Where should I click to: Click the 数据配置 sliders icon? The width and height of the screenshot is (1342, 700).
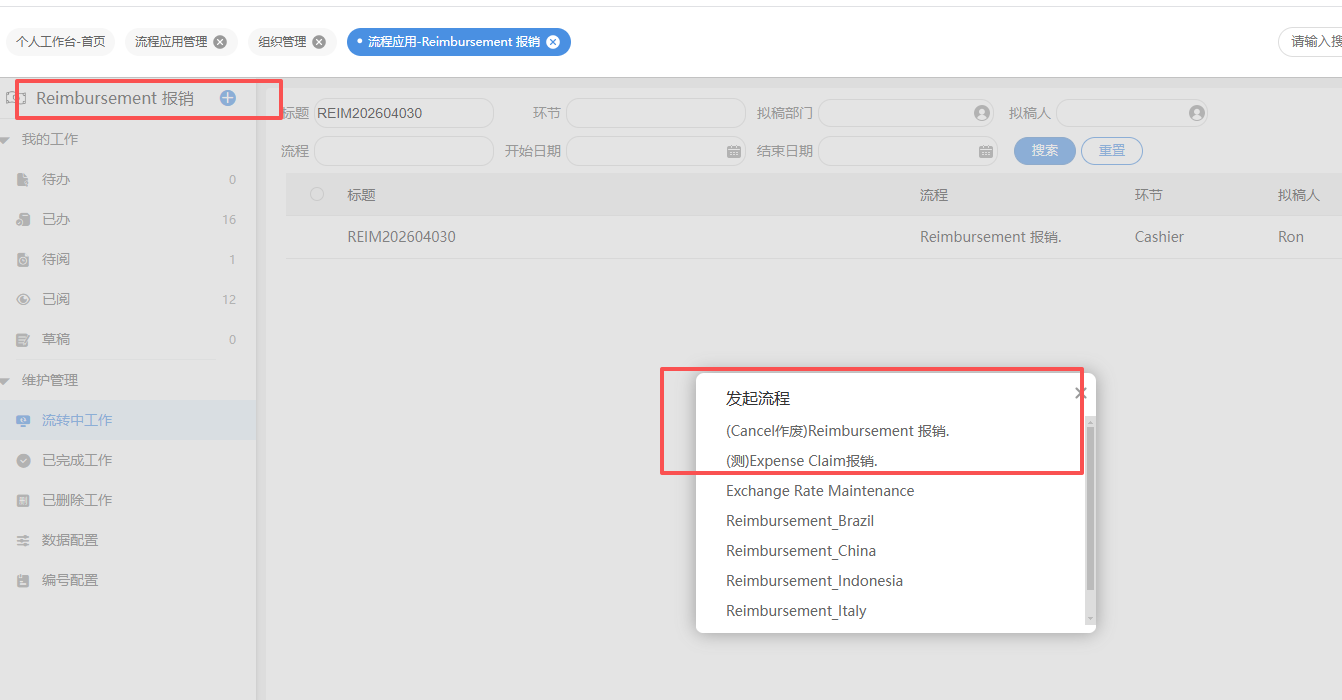click(x=23, y=541)
